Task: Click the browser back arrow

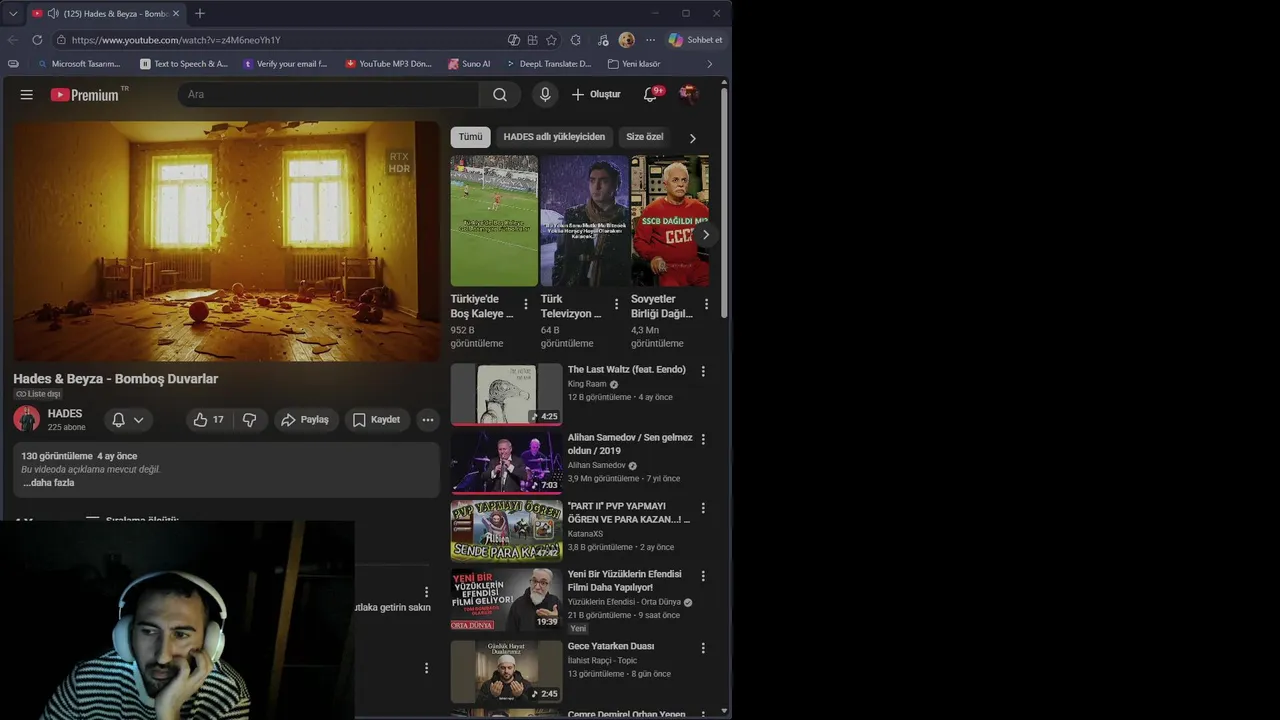Action: coord(12,40)
